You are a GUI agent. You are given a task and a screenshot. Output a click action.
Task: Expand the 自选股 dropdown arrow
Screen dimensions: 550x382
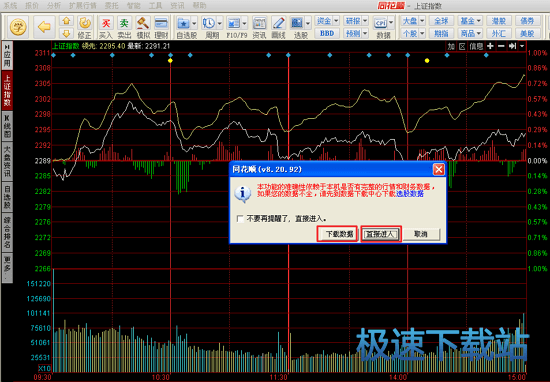tap(194, 23)
